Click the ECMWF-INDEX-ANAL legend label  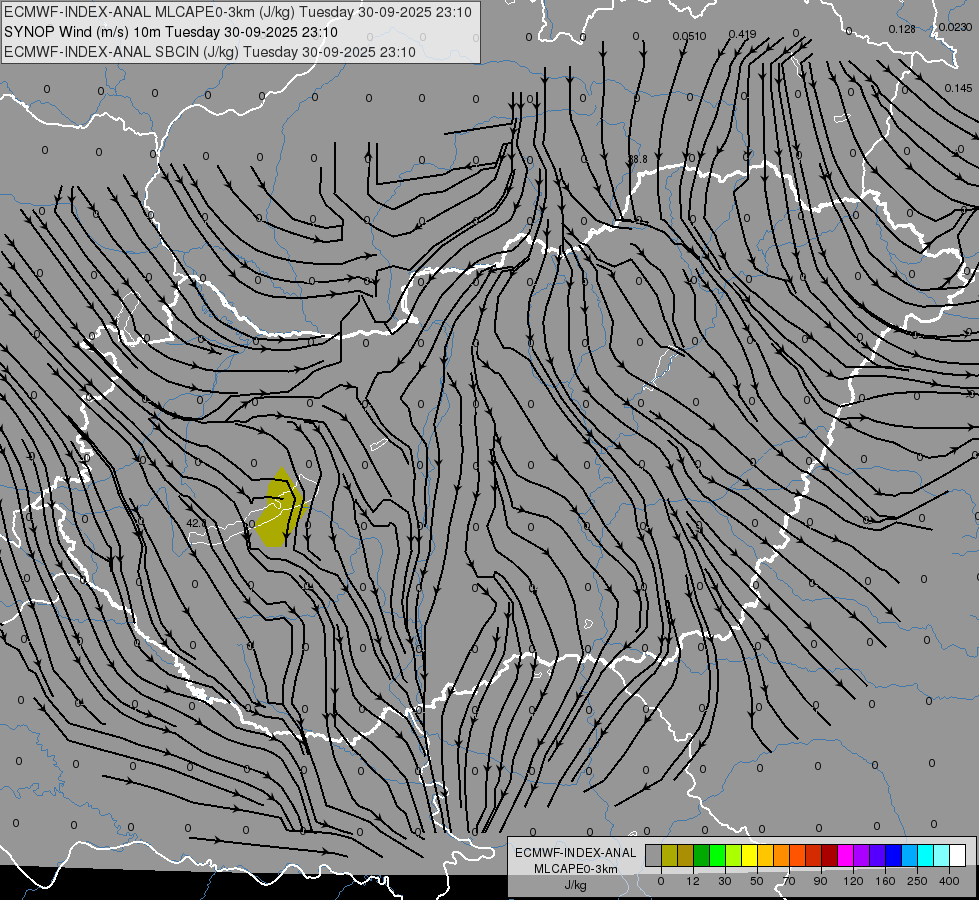point(576,853)
